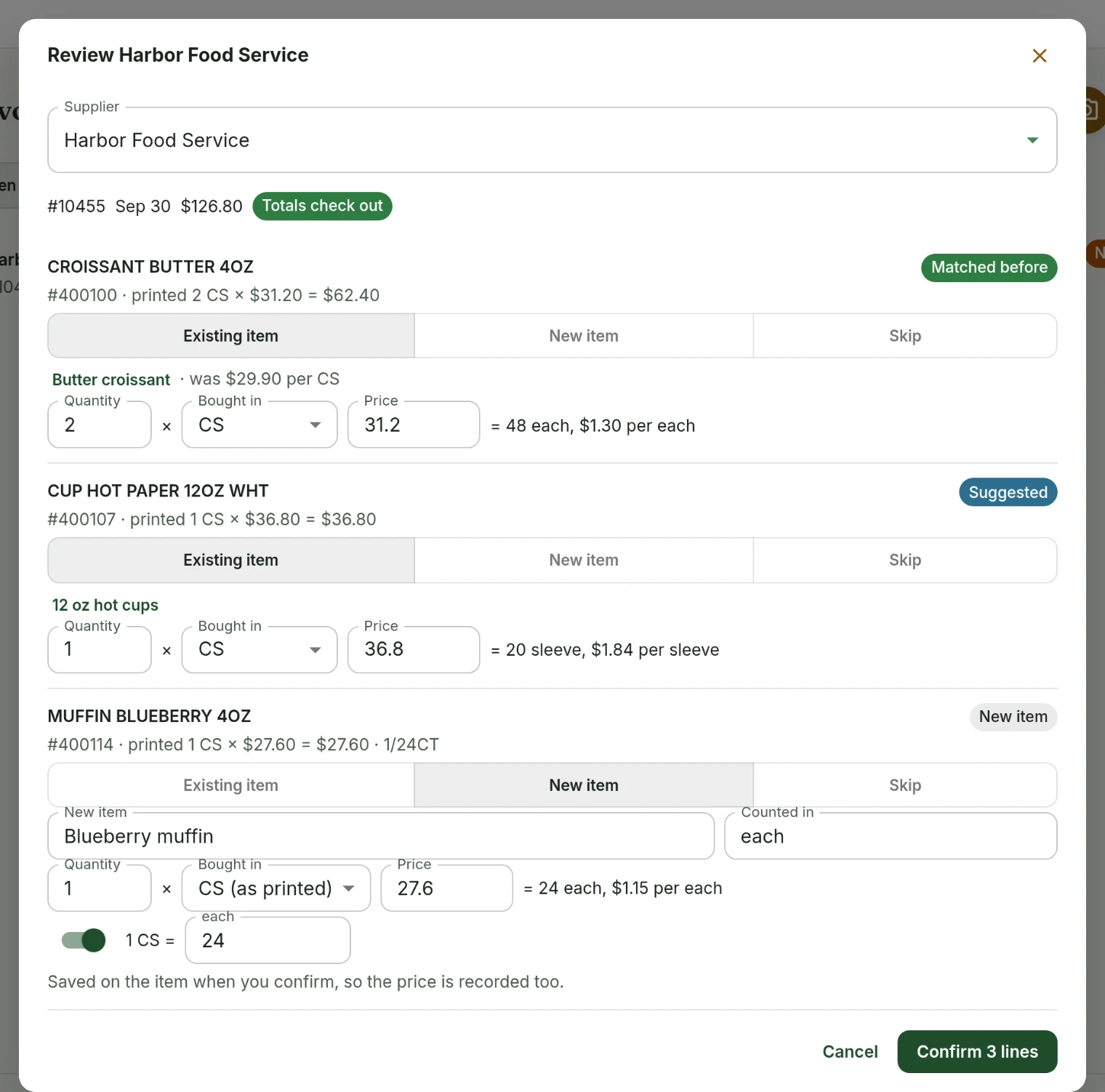1105x1092 pixels.
Task: Click Cancel button
Action: tap(850, 1051)
